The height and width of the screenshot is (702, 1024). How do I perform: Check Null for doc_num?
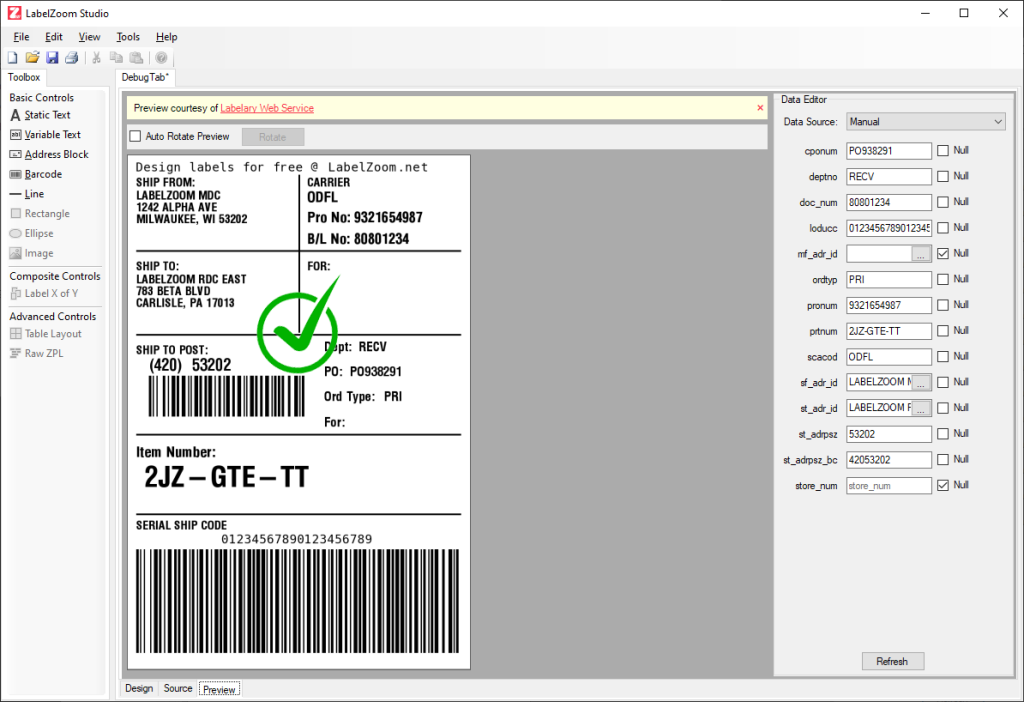click(x=943, y=202)
